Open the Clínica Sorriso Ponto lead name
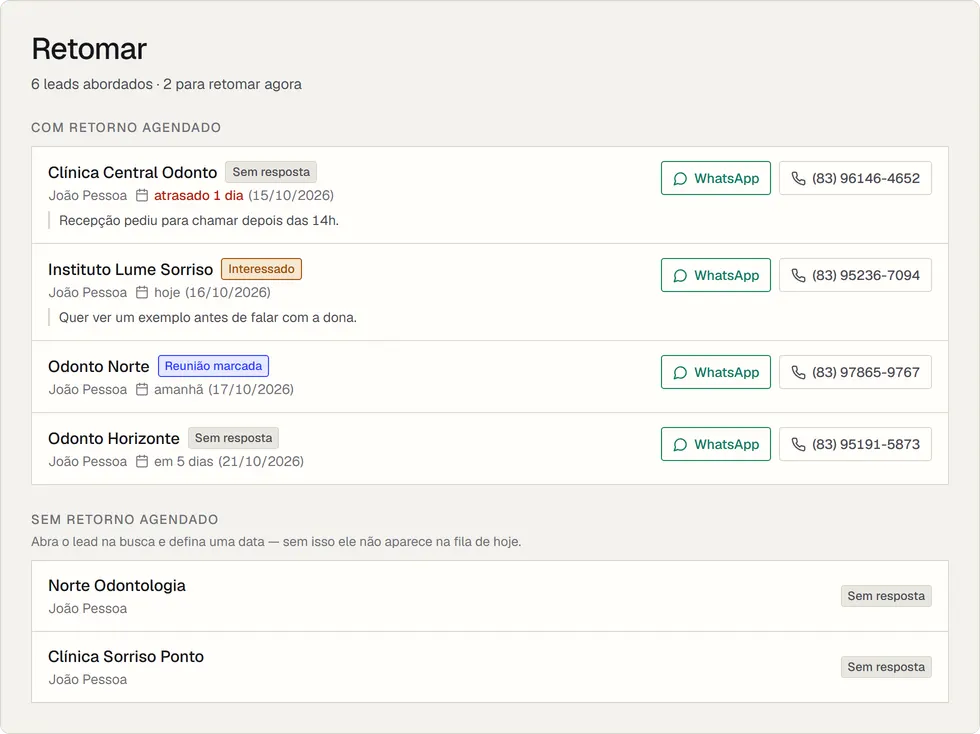This screenshot has height=734, width=980. coord(126,656)
